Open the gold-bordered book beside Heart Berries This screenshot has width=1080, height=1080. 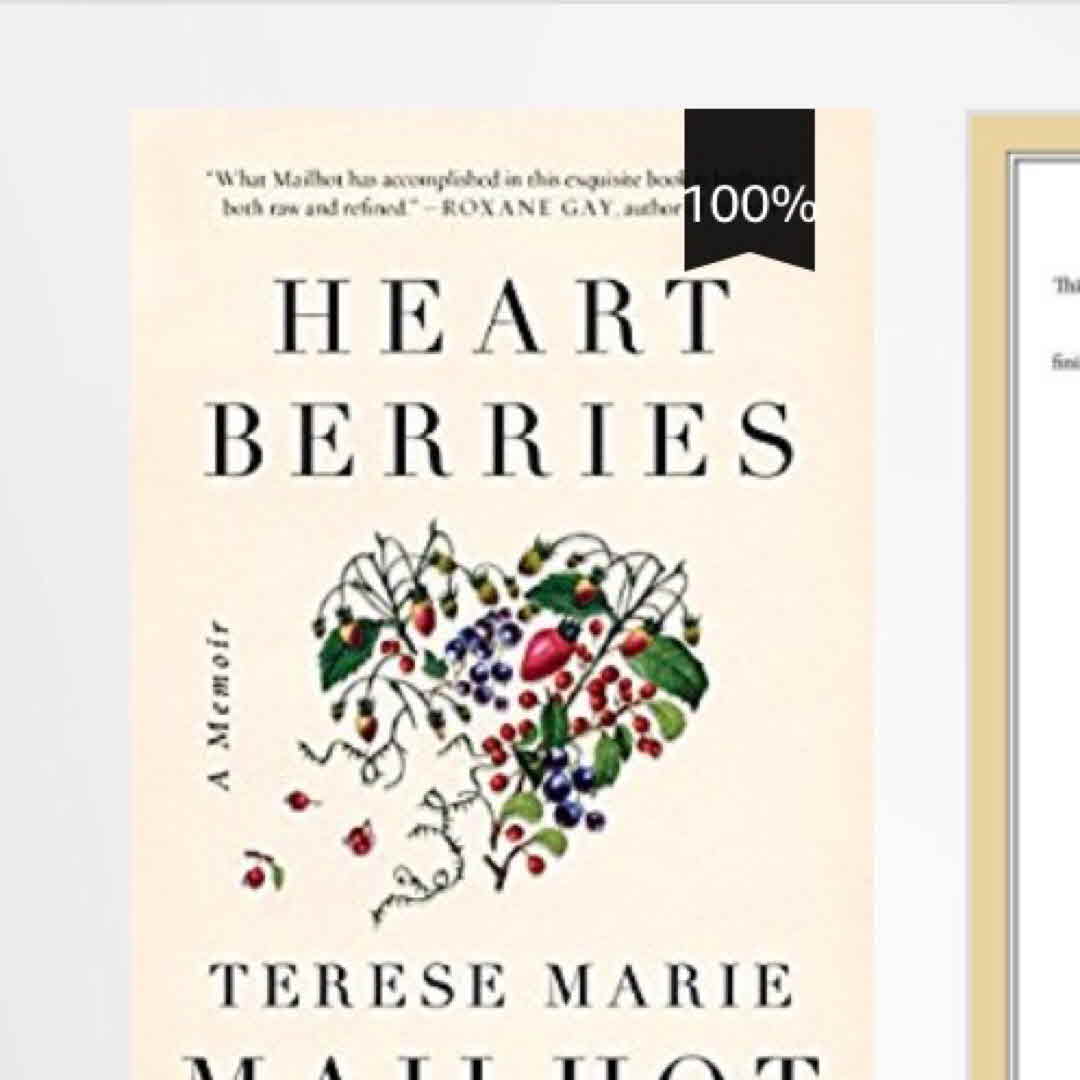[1025, 598]
